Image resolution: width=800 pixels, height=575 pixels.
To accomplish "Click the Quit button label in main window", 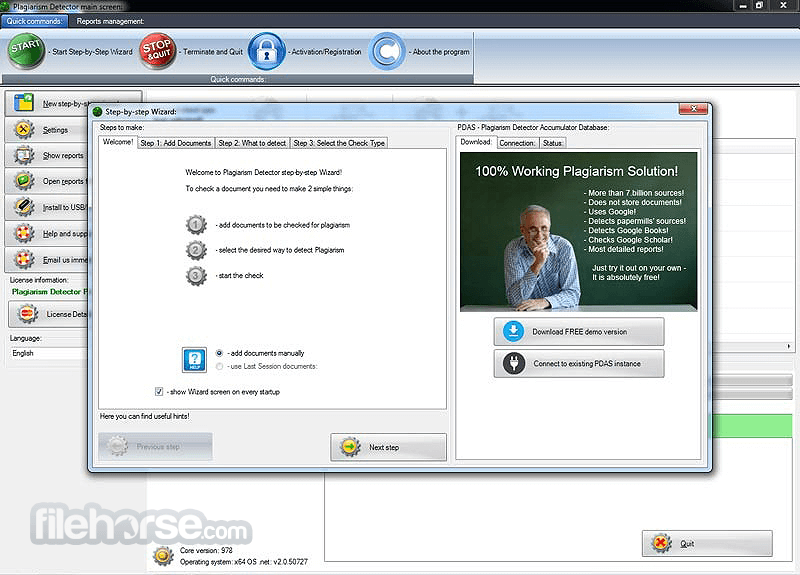I will [x=687, y=544].
